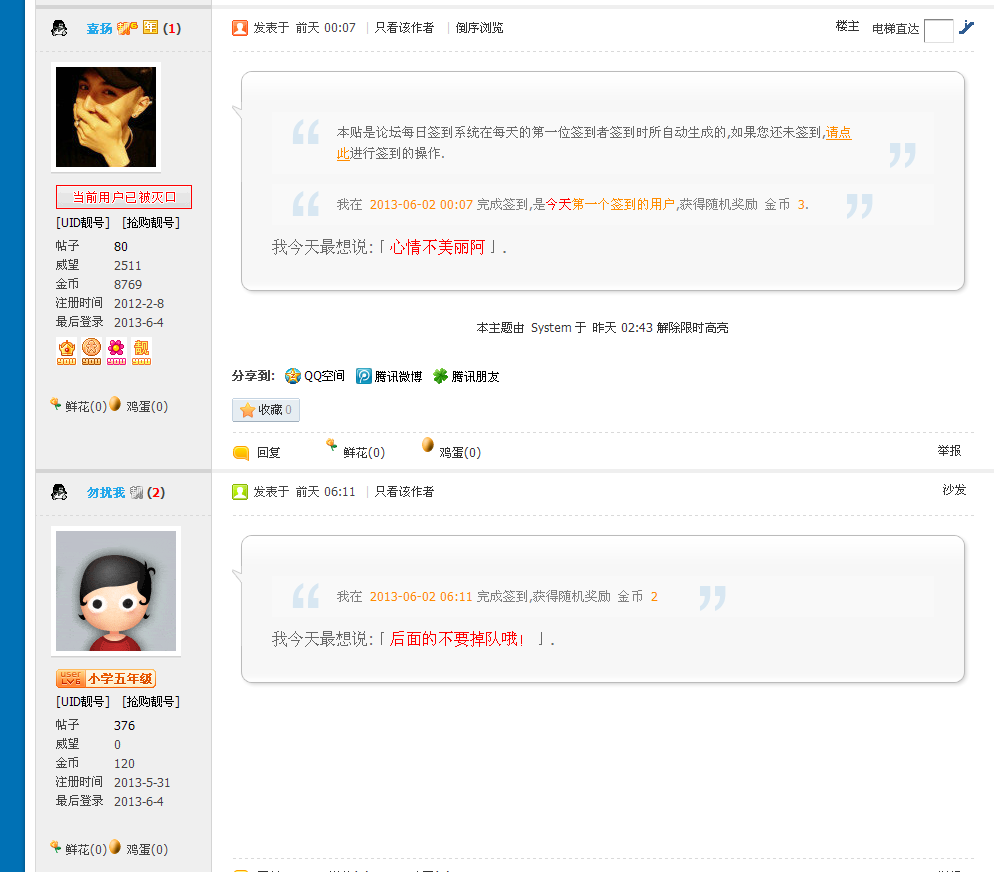Click gray badge icon next to second username
The width and height of the screenshot is (994, 872).
click(x=136, y=492)
